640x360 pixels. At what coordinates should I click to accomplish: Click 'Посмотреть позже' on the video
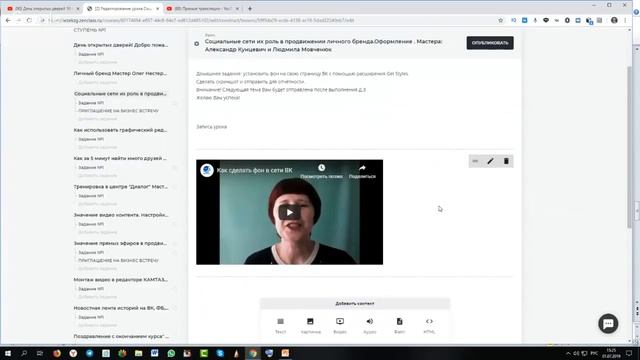point(321,171)
